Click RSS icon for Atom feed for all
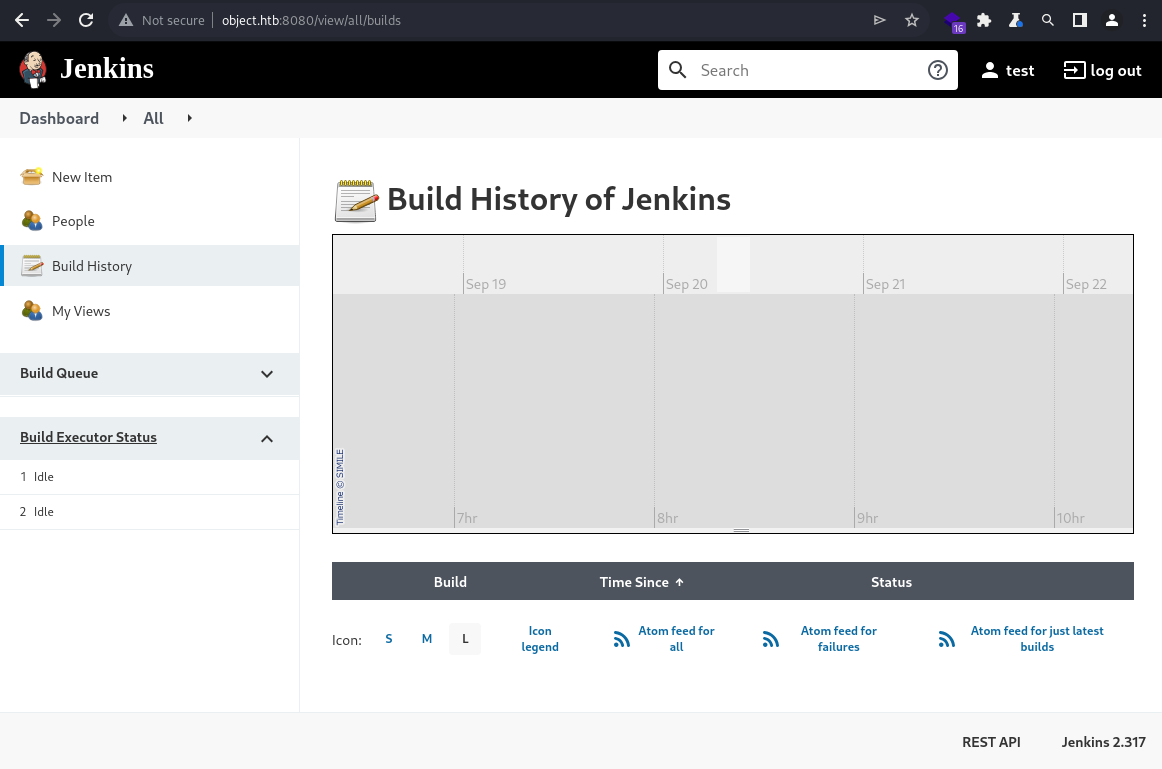The image size is (1162, 769). point(622,639)
